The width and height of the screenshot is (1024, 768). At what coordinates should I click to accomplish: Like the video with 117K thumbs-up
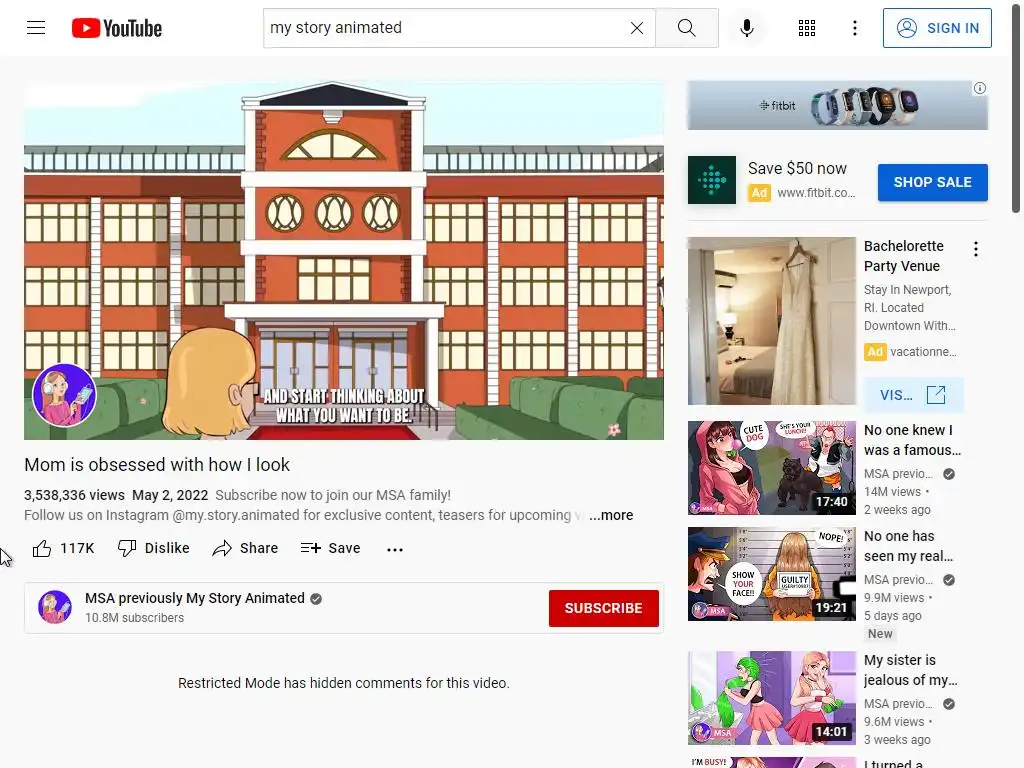point(64,548)
